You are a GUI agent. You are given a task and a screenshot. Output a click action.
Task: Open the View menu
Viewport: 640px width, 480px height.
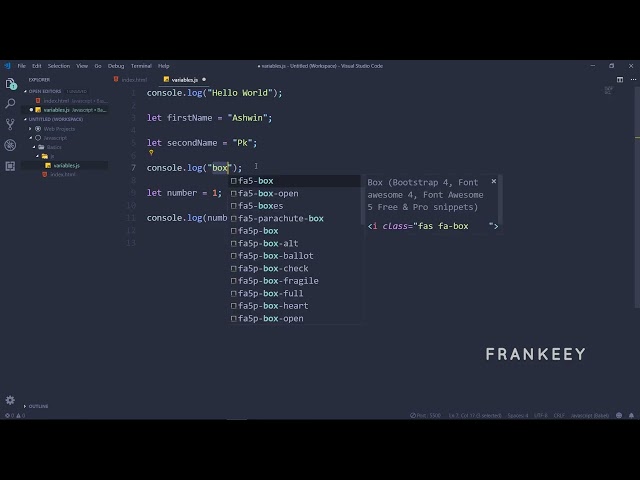click(x=82, y=66)
